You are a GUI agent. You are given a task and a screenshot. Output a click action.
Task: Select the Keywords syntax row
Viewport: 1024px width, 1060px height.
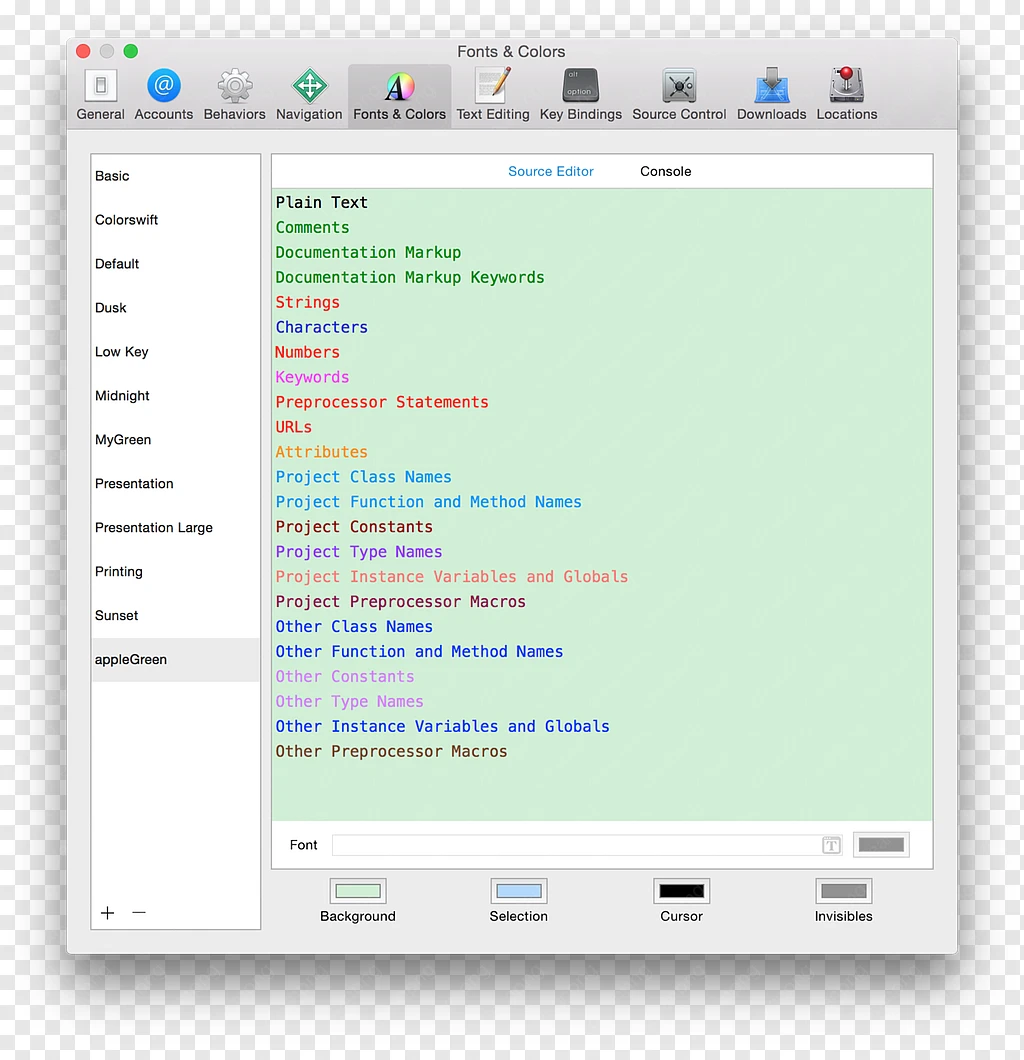pyautogui.click(x=602, y=377)
